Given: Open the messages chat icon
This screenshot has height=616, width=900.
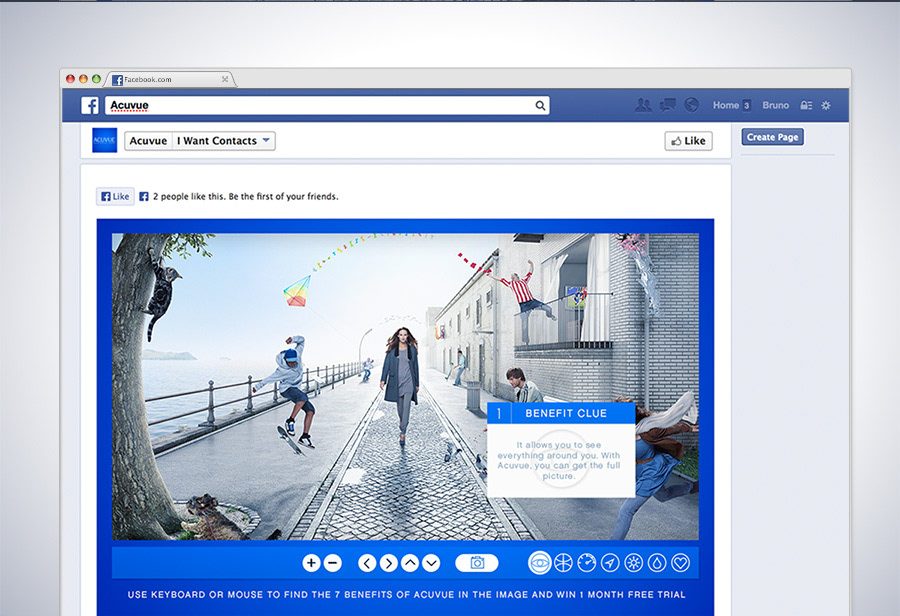Looking at the screenshot, I should pos(668,105).
